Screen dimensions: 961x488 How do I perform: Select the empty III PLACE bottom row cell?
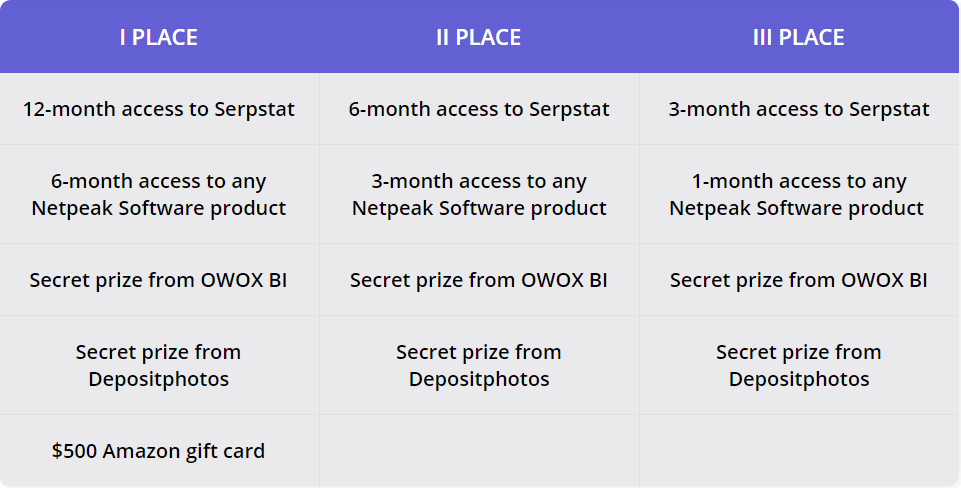pyautogui.click(x=799, y=451)
